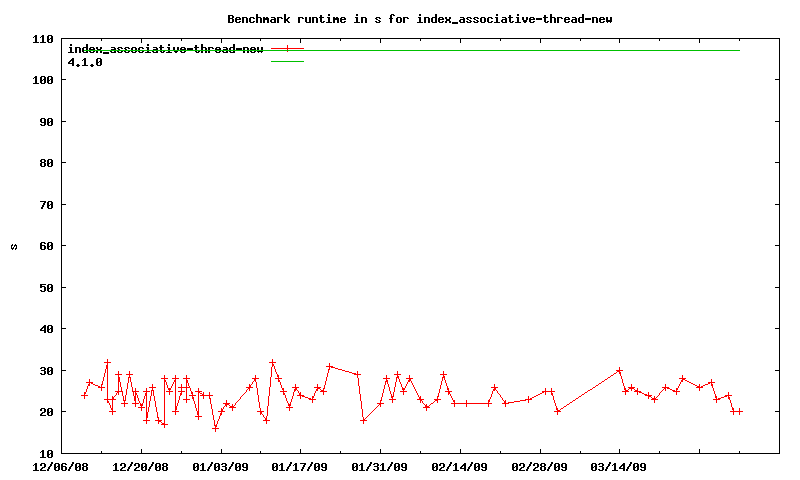Click the 03/14/09 date label
This screenshot has height=480, width=800.
click(619, 466)
